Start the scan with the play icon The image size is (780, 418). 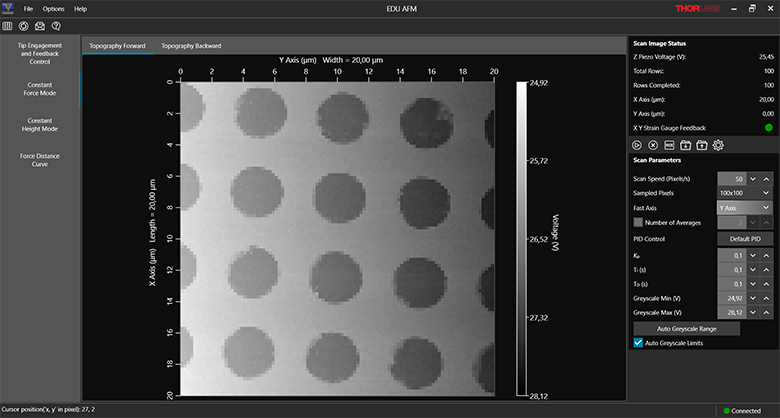click(x=636, y=145)
